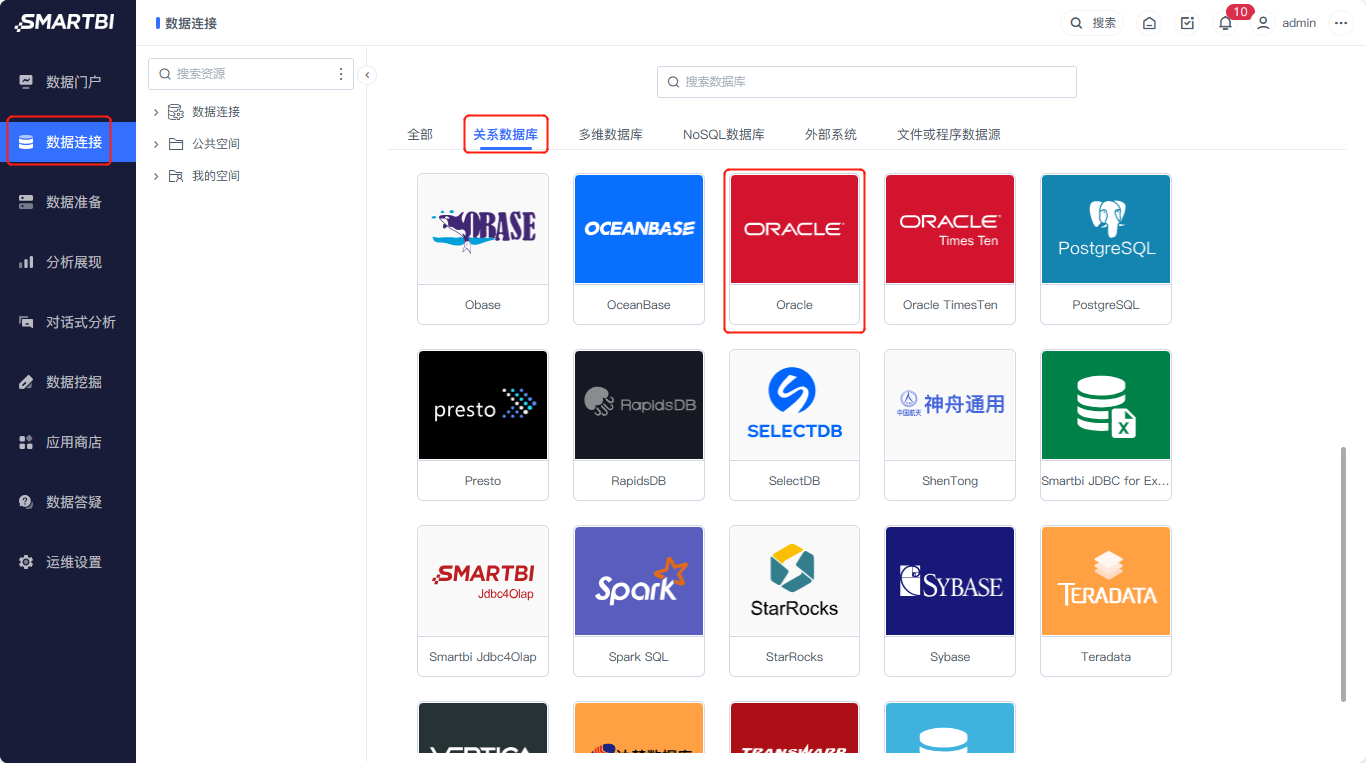The image size is (1366, 763).
Task: Switch to the 外部系统 tab
Action: 831,134
